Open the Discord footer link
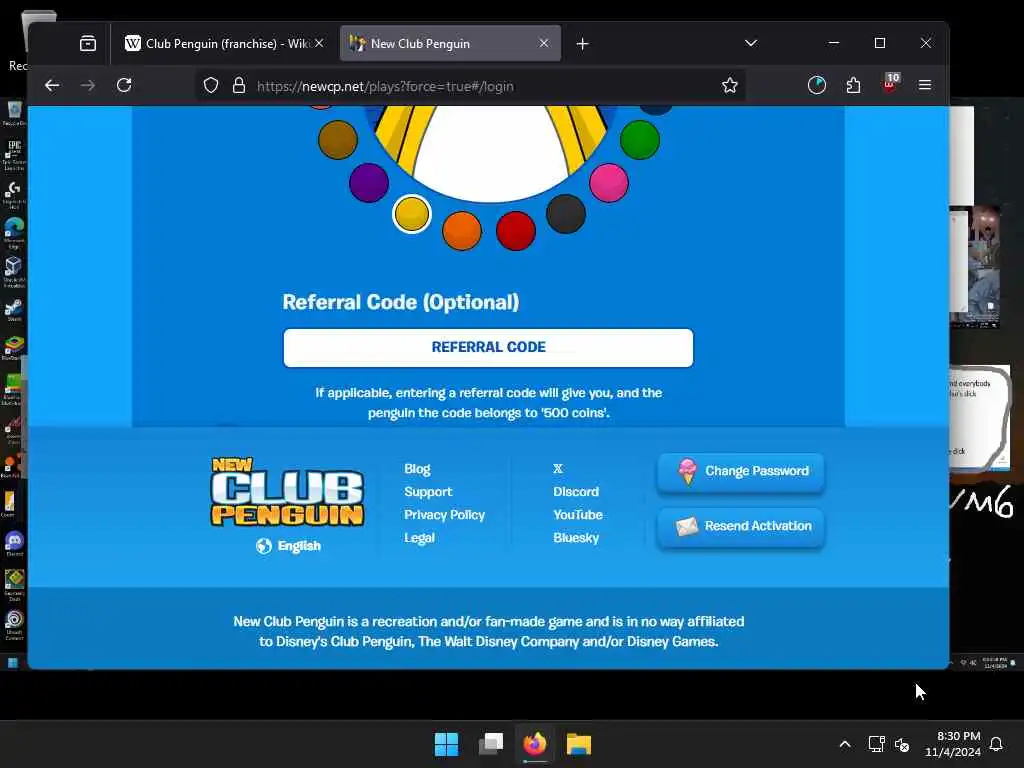Image resolution: width=1024 pixels, height=768 pixels. coord(576,492)
